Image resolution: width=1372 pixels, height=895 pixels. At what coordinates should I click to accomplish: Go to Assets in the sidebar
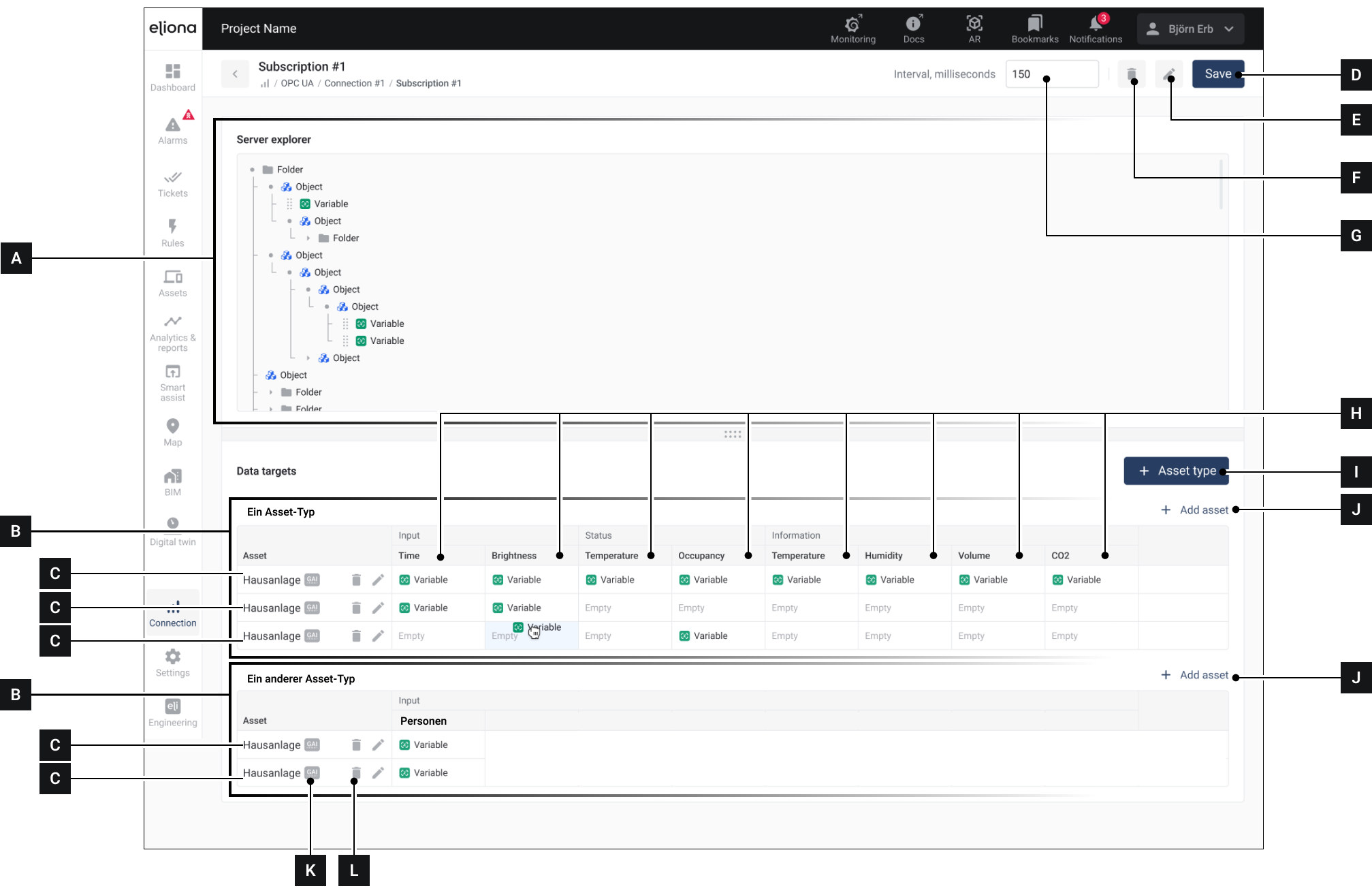[173, 283]
